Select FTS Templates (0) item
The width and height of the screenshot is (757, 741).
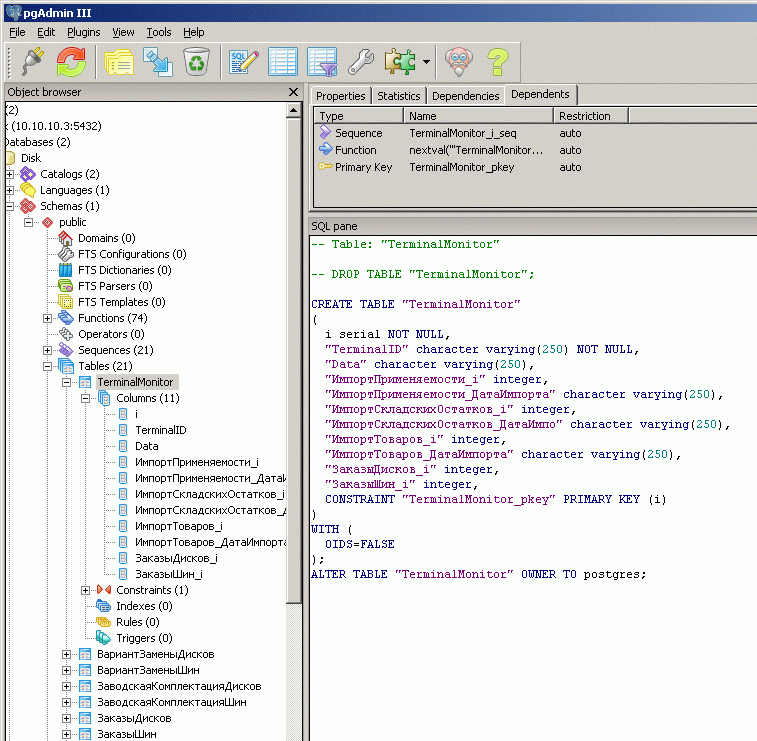coord(122,302)
